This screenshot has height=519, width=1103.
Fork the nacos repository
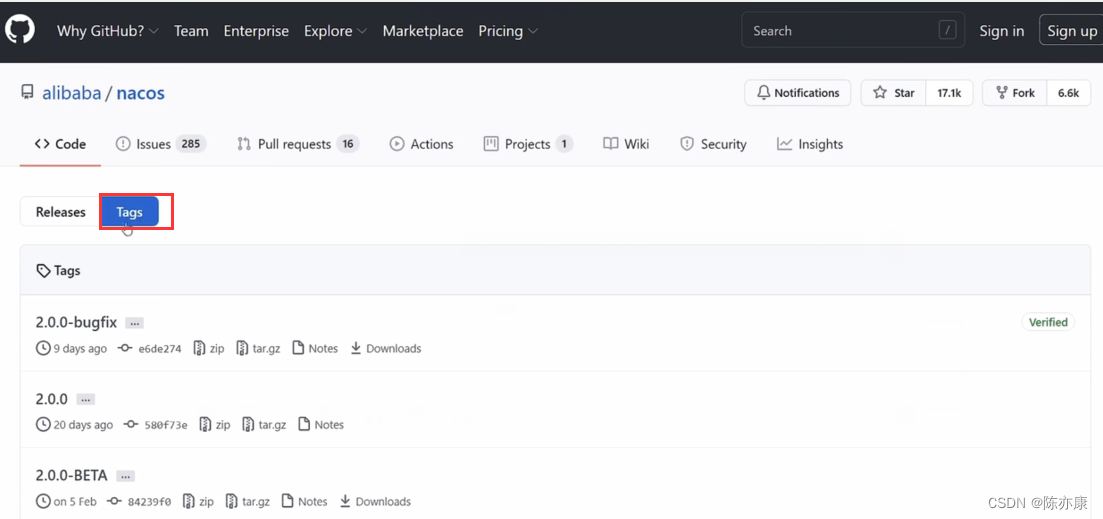pos(1015,93)
